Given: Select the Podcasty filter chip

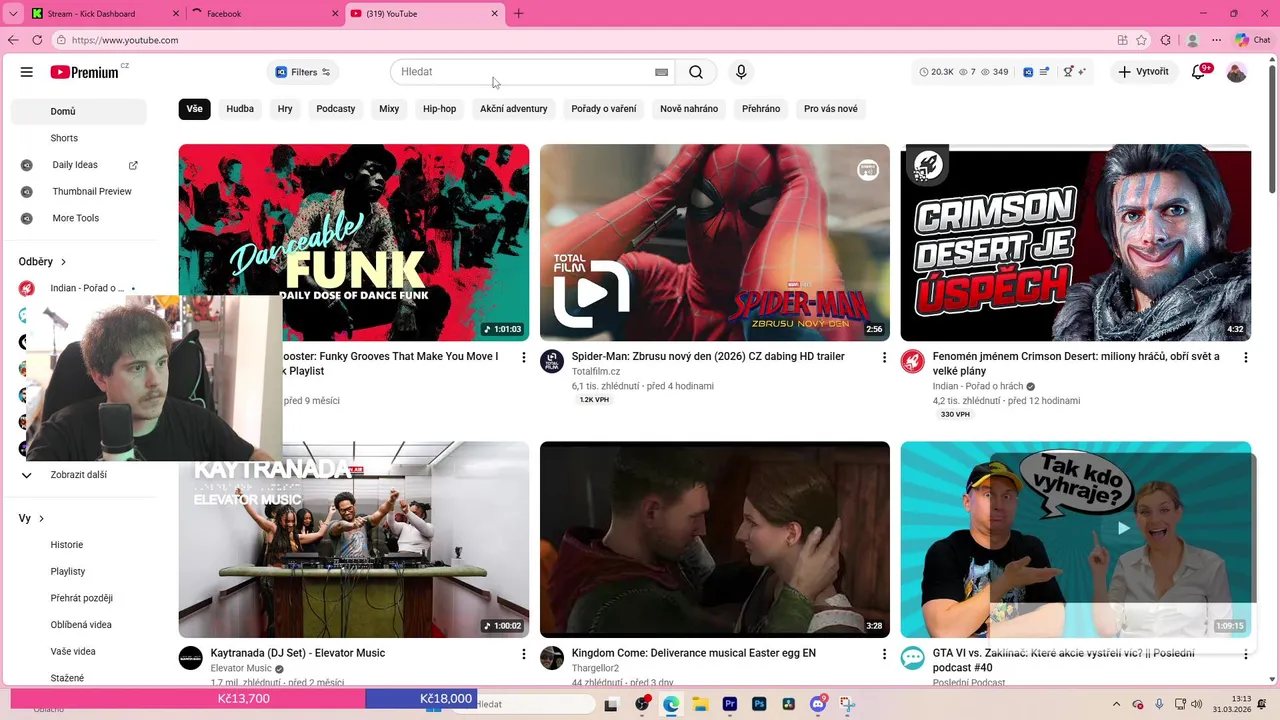Looking at the screenshot, I should tap(336, 109).
